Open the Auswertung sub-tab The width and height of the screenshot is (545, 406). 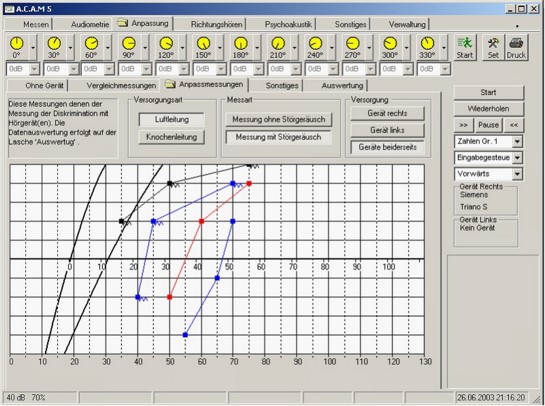(342, 86)
